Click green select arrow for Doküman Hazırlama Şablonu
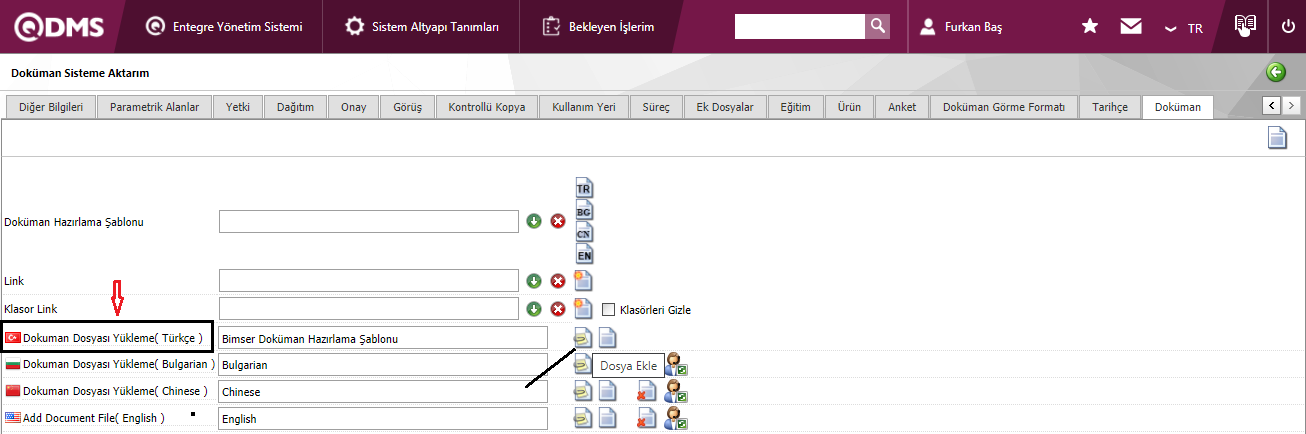The height and width of the screenshot is (434, 1306). [x=534, y=221]
